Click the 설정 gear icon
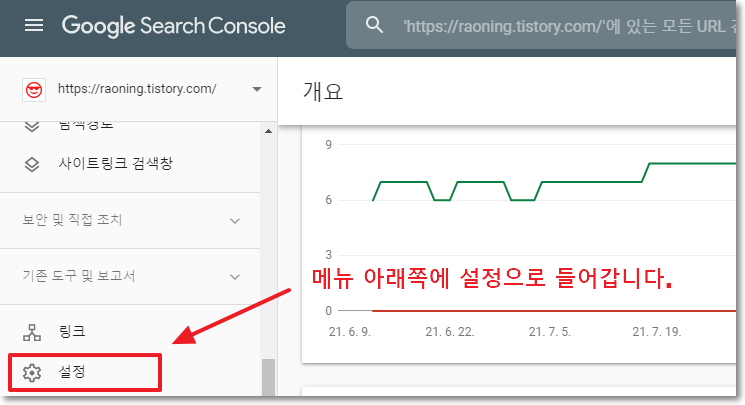 [32, 373]
